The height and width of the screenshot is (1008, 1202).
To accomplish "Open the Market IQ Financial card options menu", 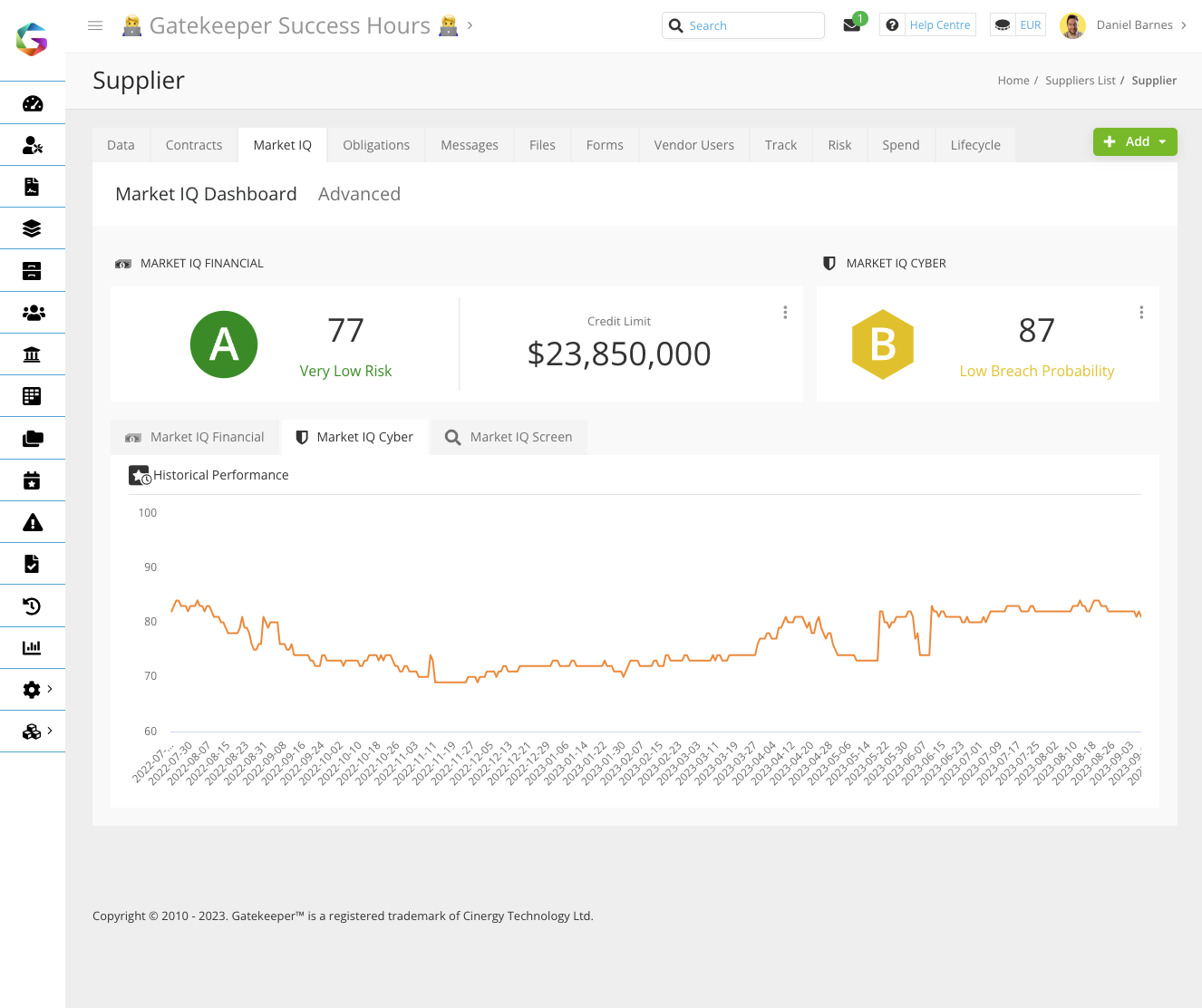I will click(785, 312).
